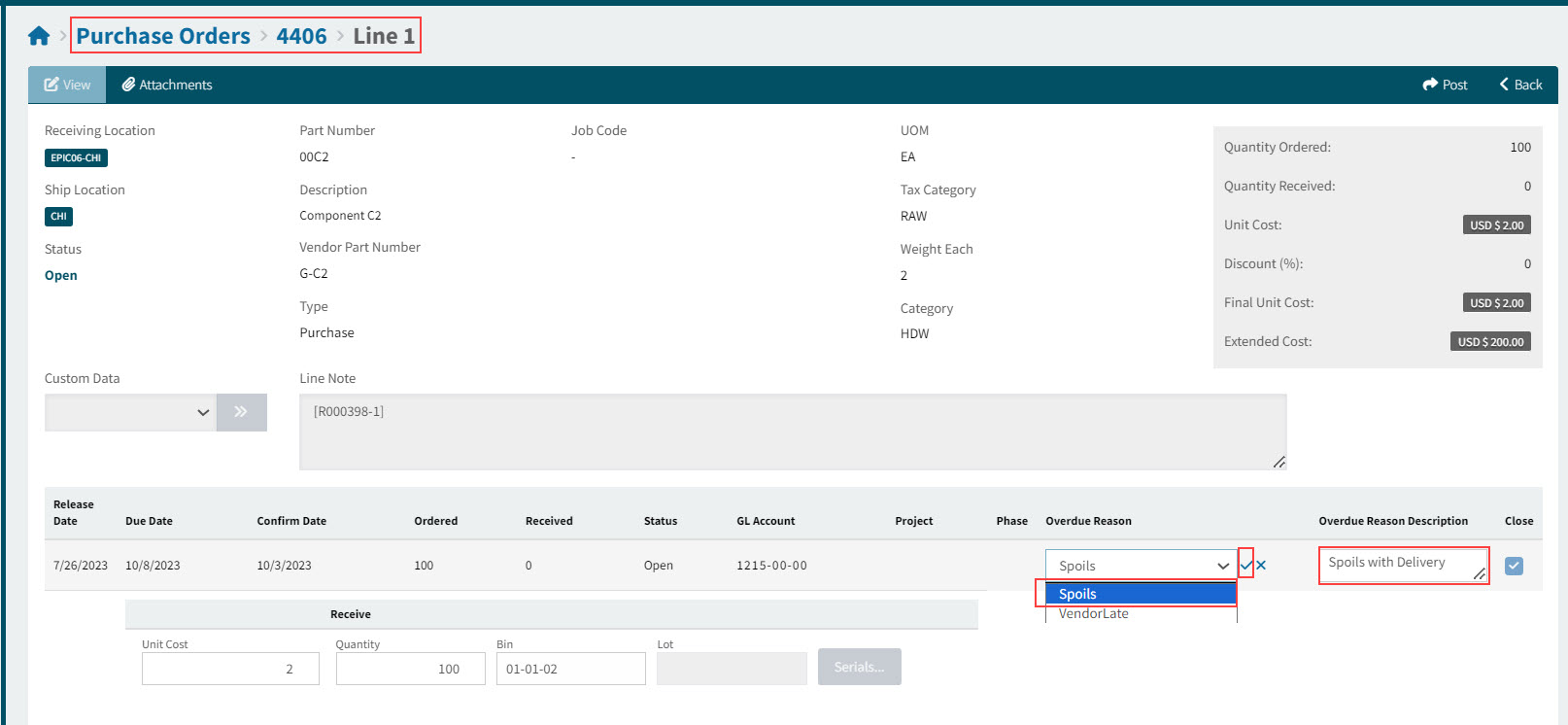
Task: Click the EPIC06-CHI receiving location badge
Action: coord(76,157)
